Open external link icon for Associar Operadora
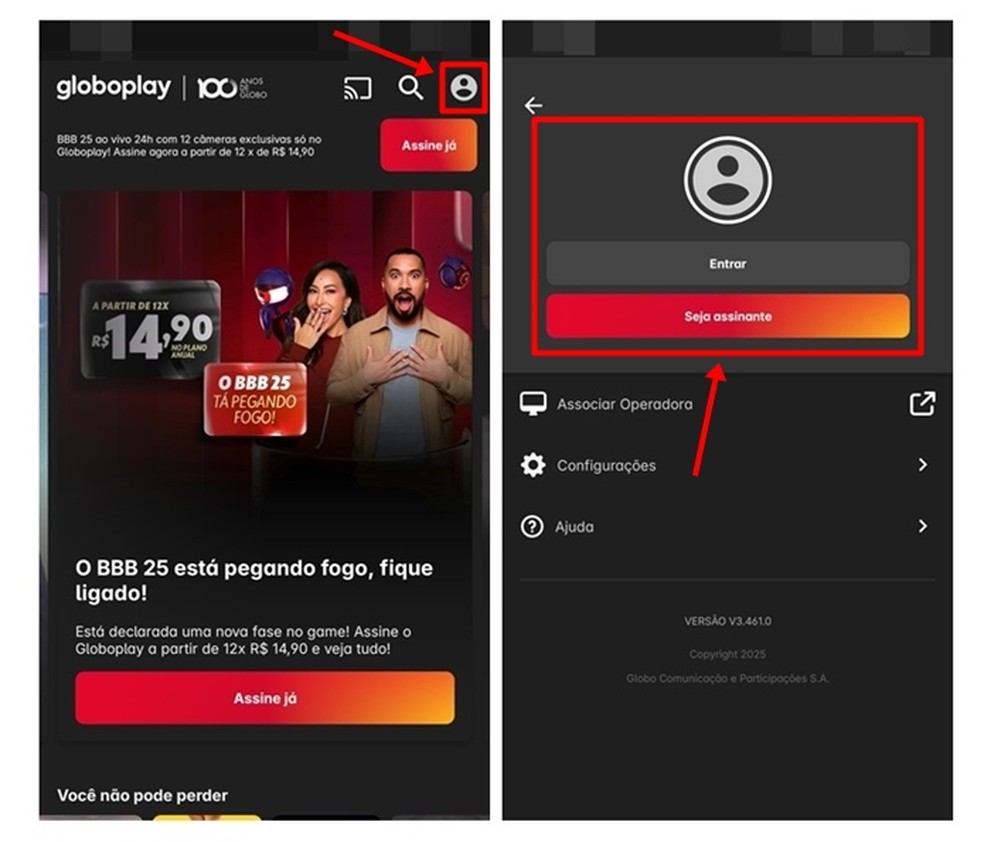 [x=922, y=403]
